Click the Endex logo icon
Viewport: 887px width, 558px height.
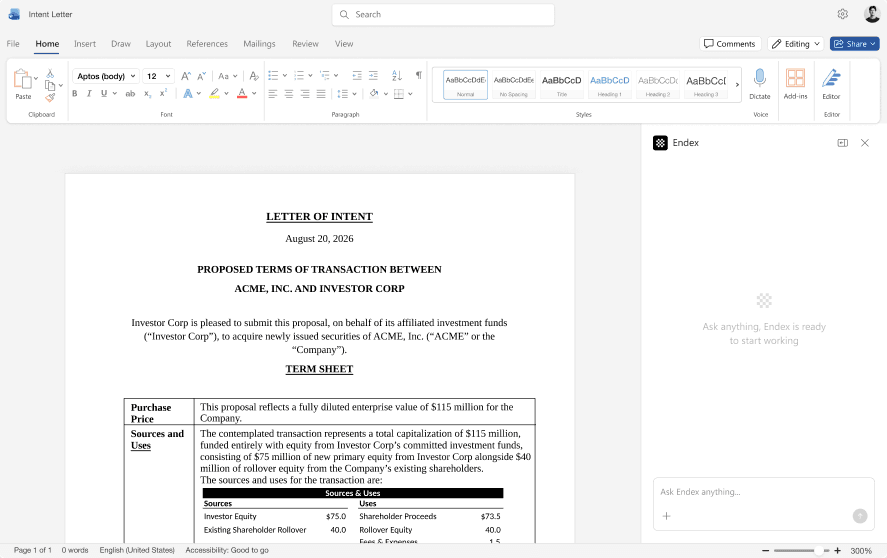point(660,143)
